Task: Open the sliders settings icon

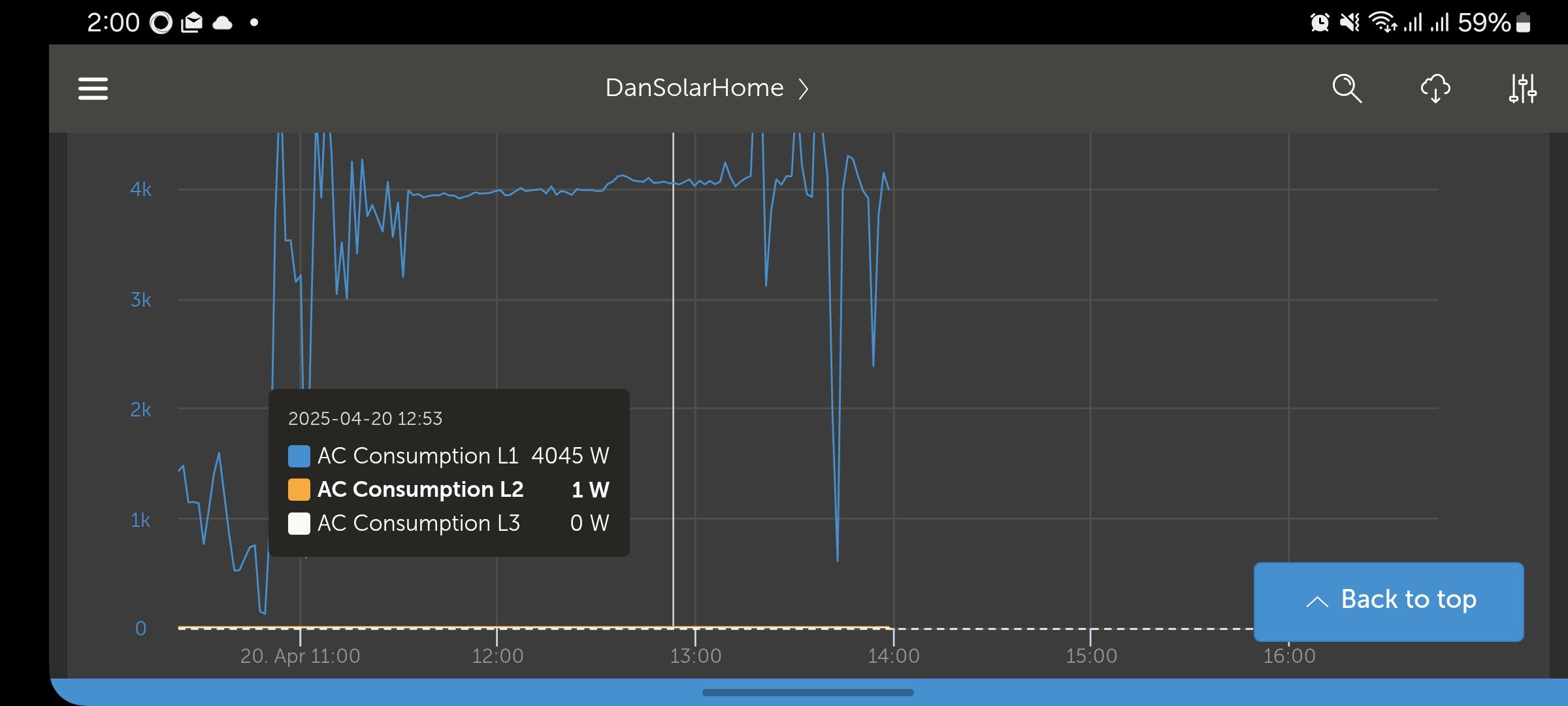Action: point(1522,89)
